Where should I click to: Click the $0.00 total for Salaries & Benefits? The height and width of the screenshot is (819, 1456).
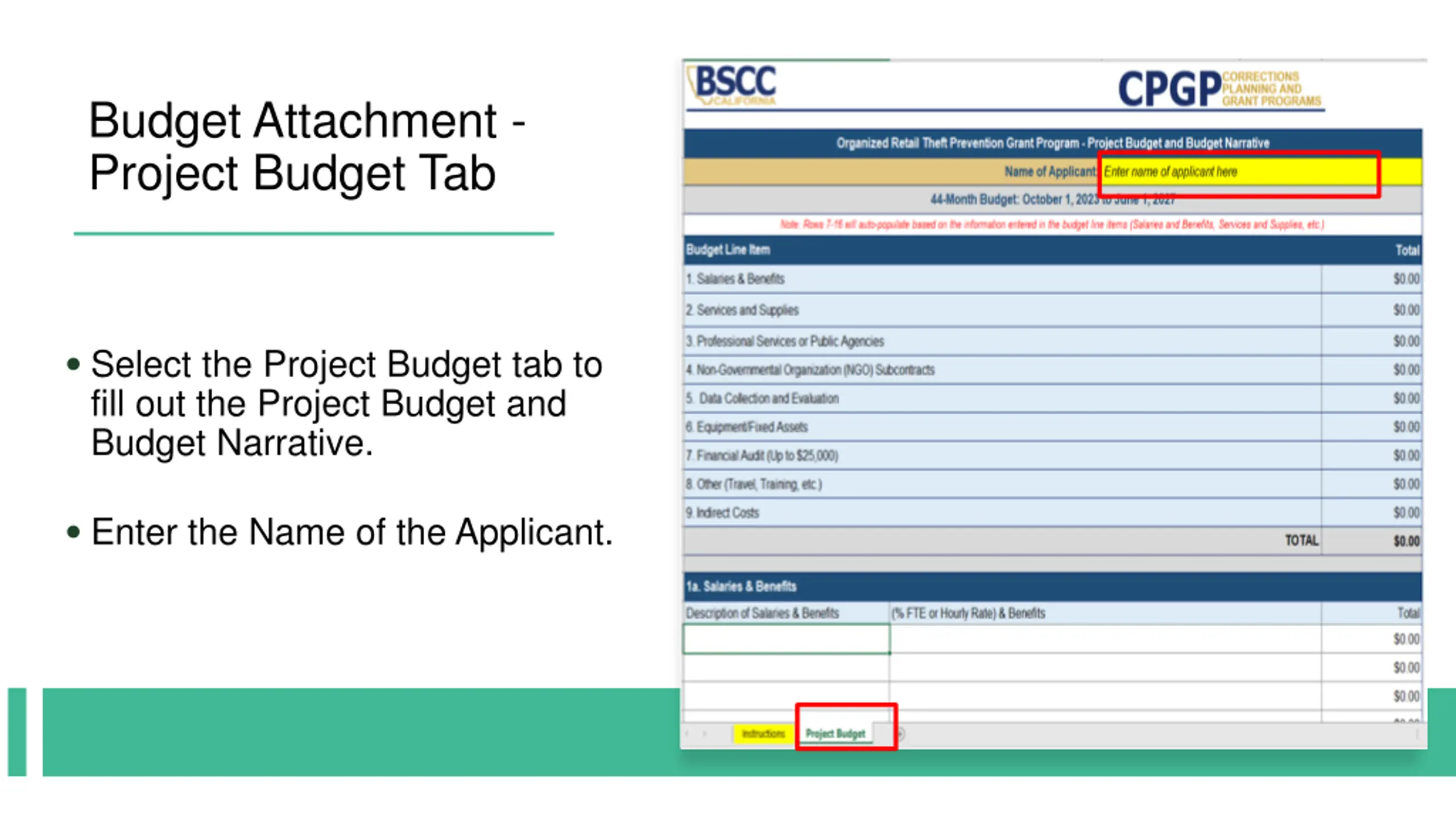pyautogui.click(x=1372, y=279)
